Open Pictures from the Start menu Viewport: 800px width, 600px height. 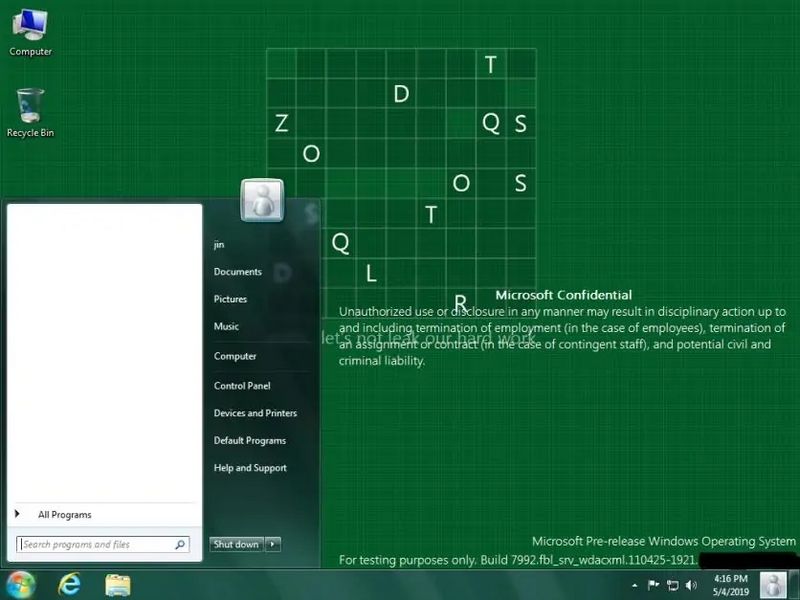coord(230,299)
